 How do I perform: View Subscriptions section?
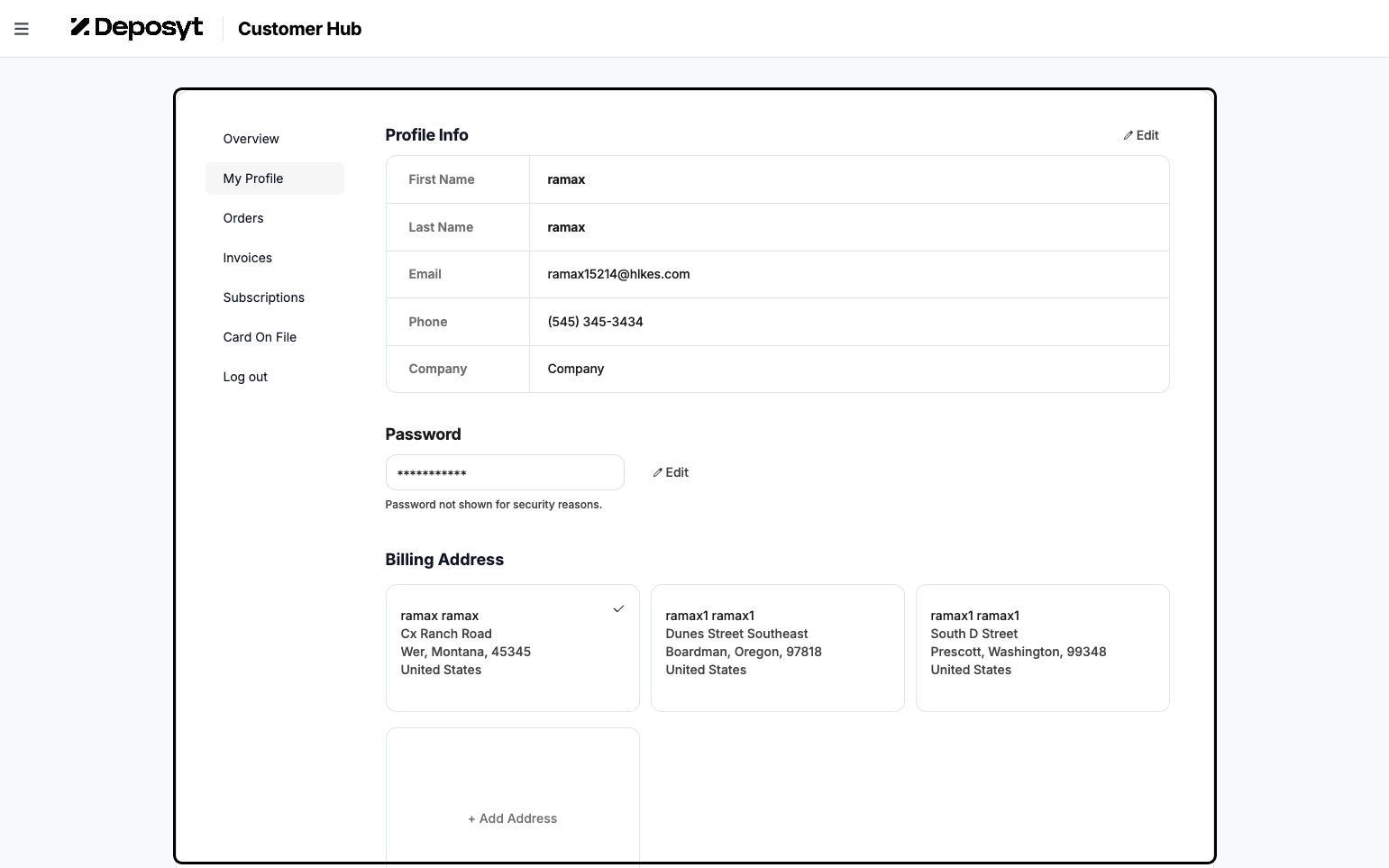(275, 297)
